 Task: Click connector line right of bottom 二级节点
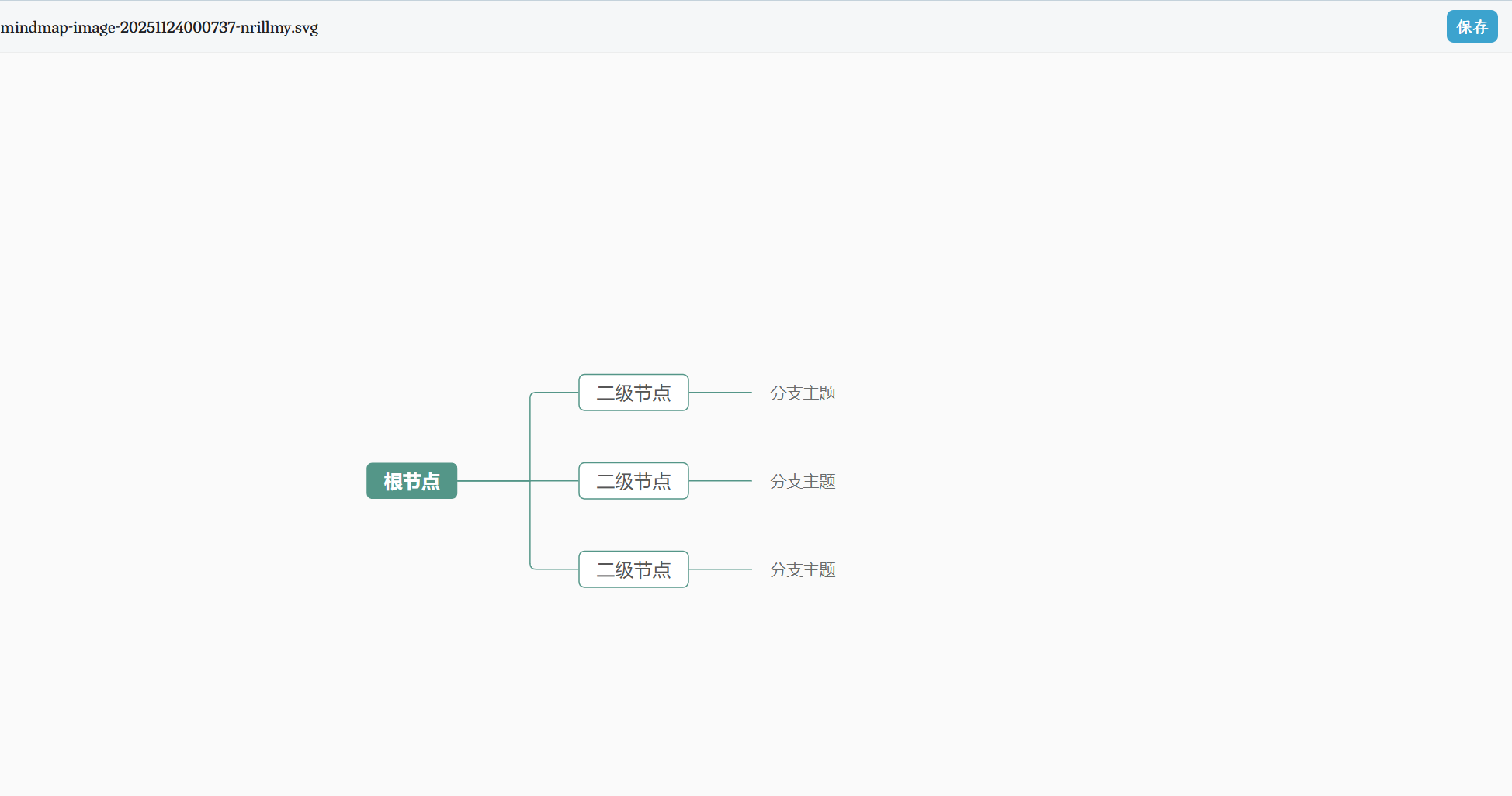pyautogui.click(x=720, y=569)
